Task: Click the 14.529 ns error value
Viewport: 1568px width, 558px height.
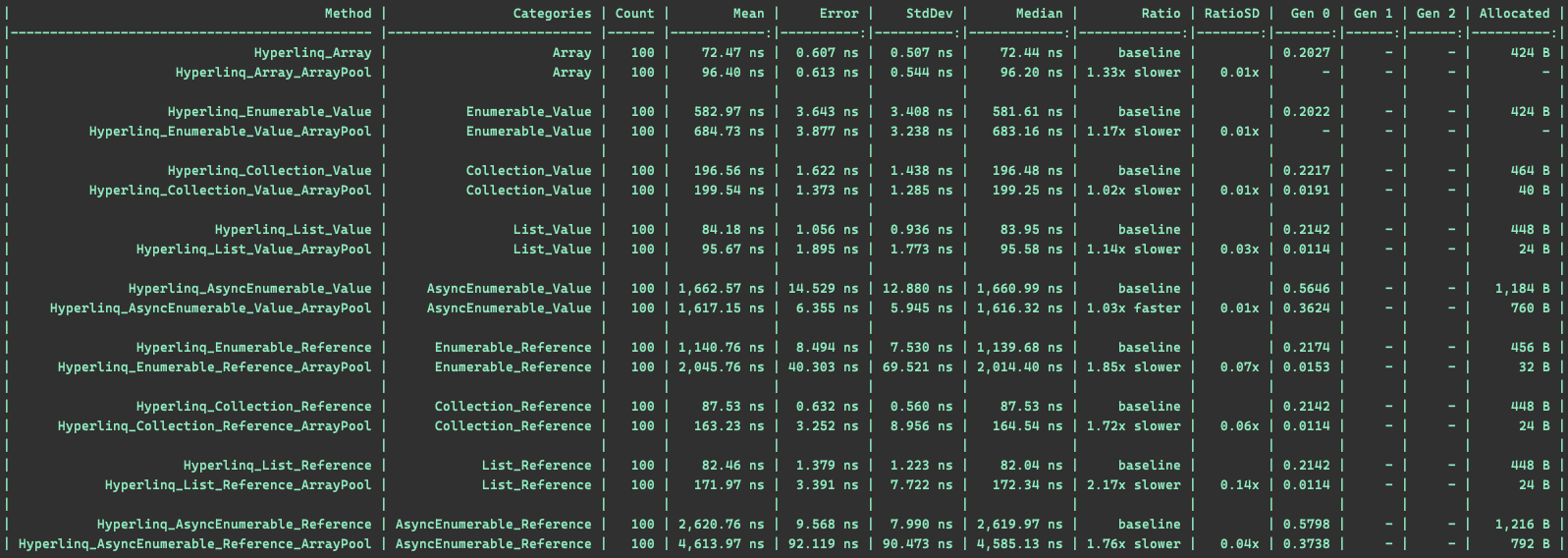Action: 824,289
